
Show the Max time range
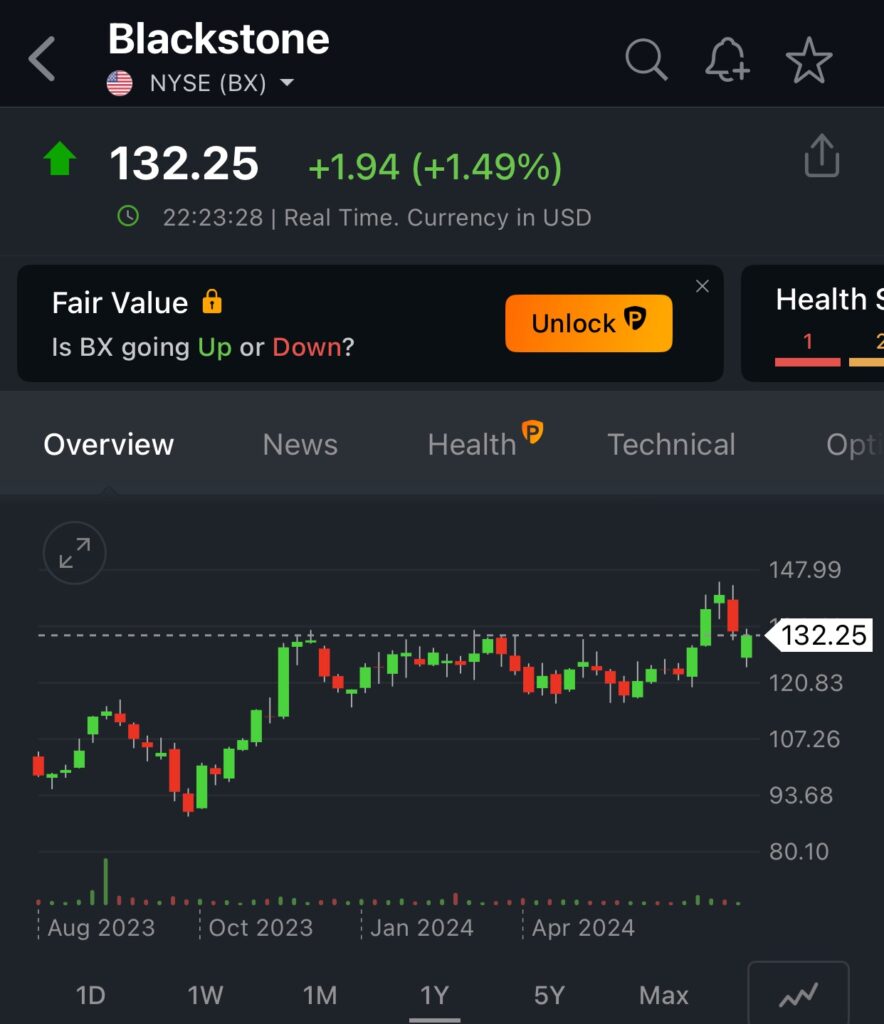(x=664, y=996)
